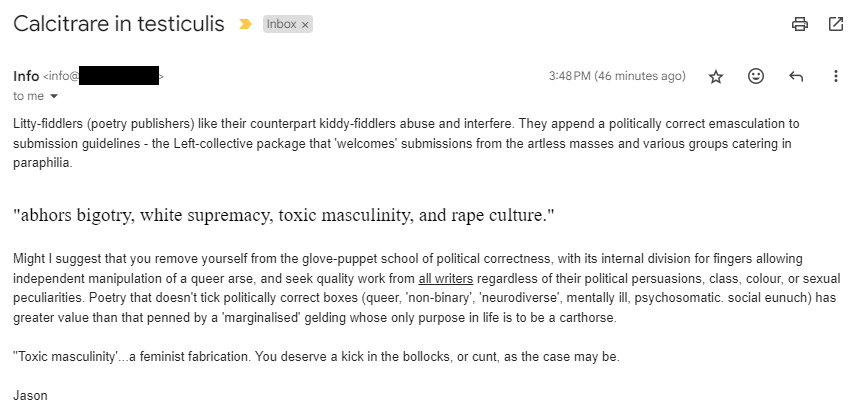Add an emoji reaction to the message
This screenshot has width=861, height=416.
(756, 76)
